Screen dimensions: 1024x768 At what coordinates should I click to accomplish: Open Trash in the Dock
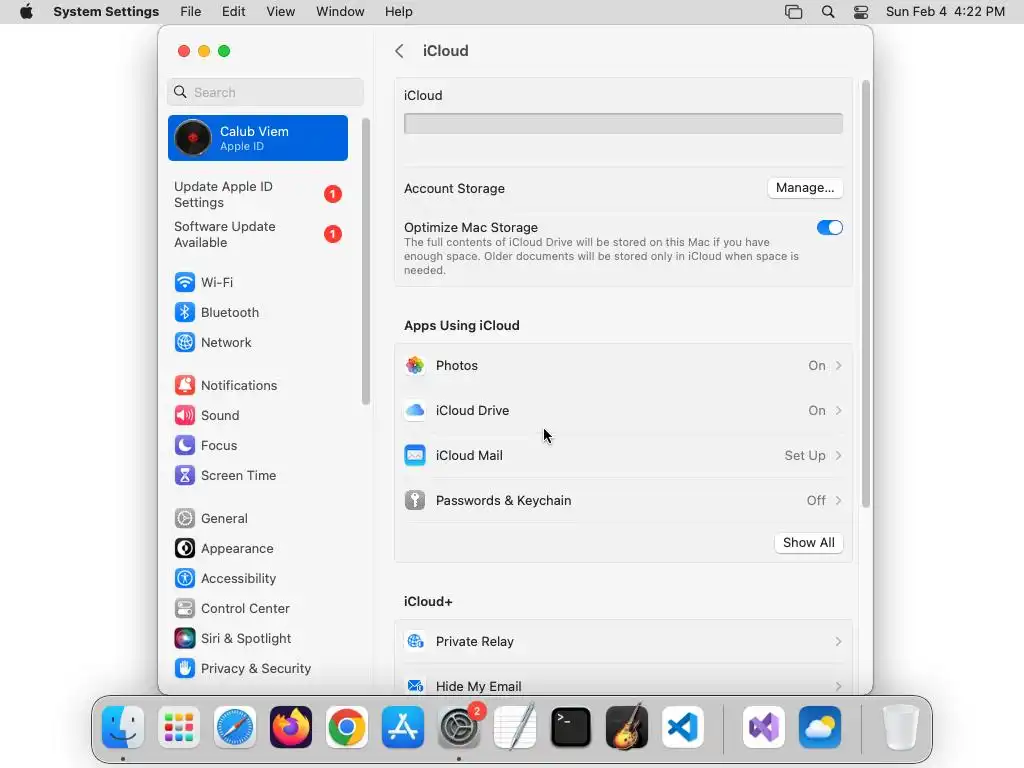[901, 728]
